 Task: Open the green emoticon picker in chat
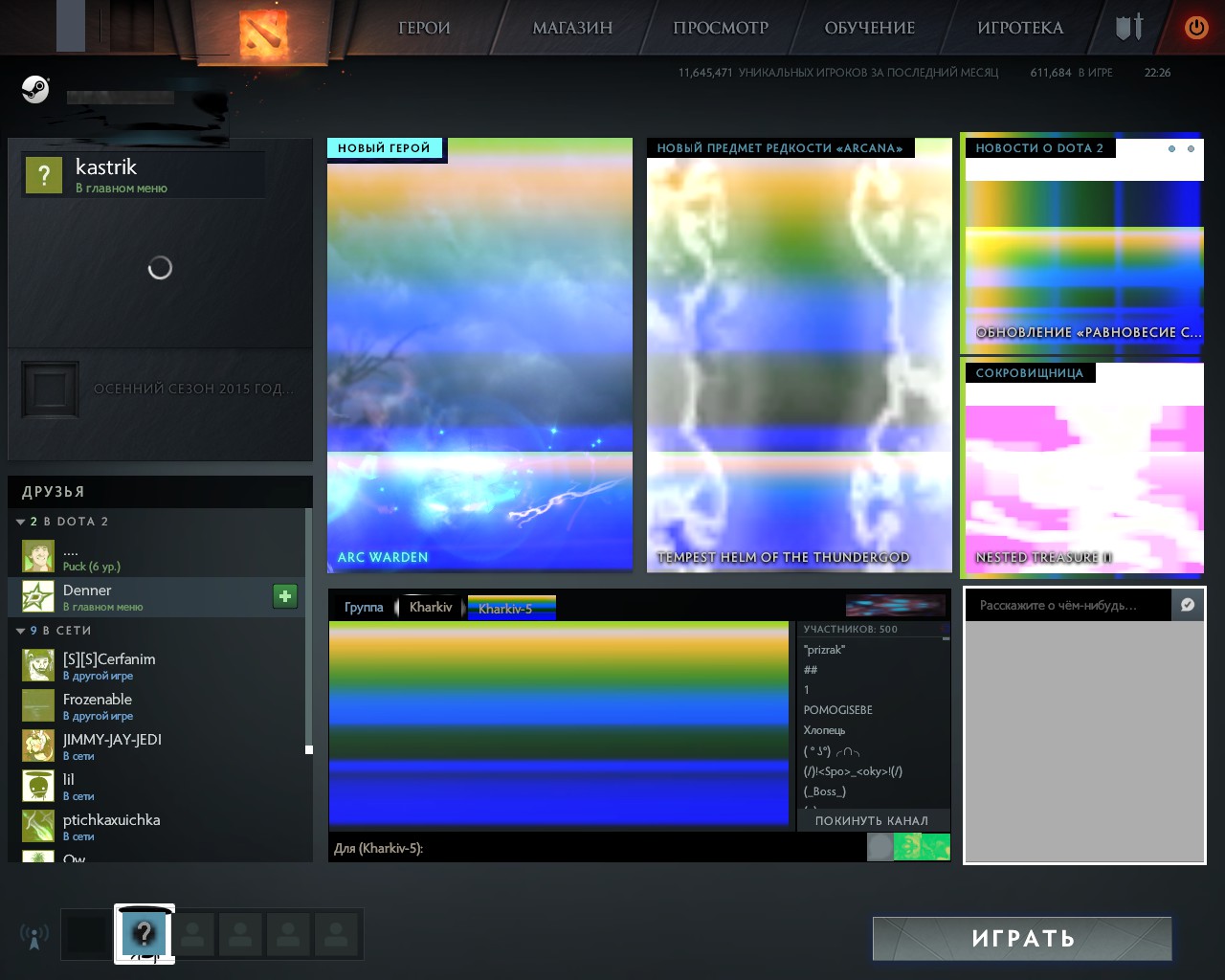point(922,847)
